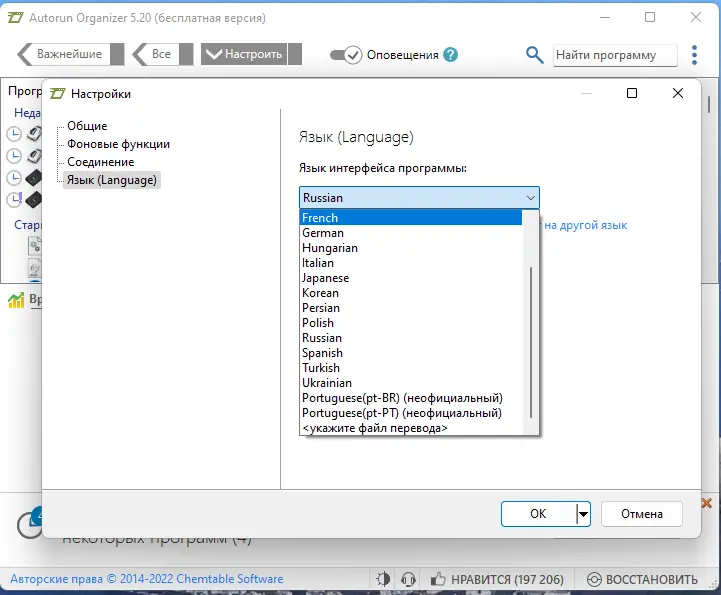The height and width of the screenshot is (595, 721).
Task: Click the НРАВИТСЯ thumbs-up button
Action: point(497,579)
